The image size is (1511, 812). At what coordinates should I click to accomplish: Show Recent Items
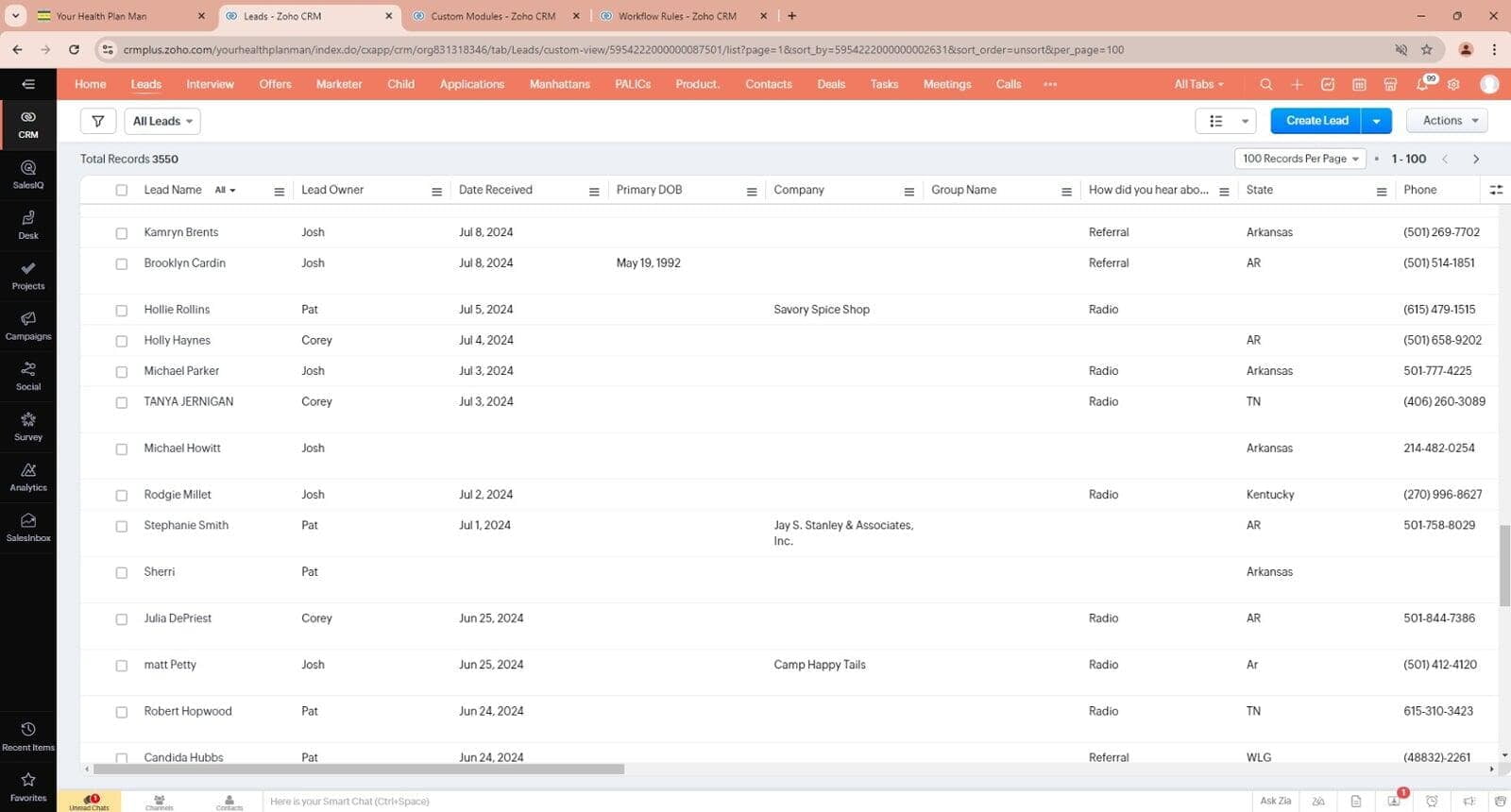(28, 736)
